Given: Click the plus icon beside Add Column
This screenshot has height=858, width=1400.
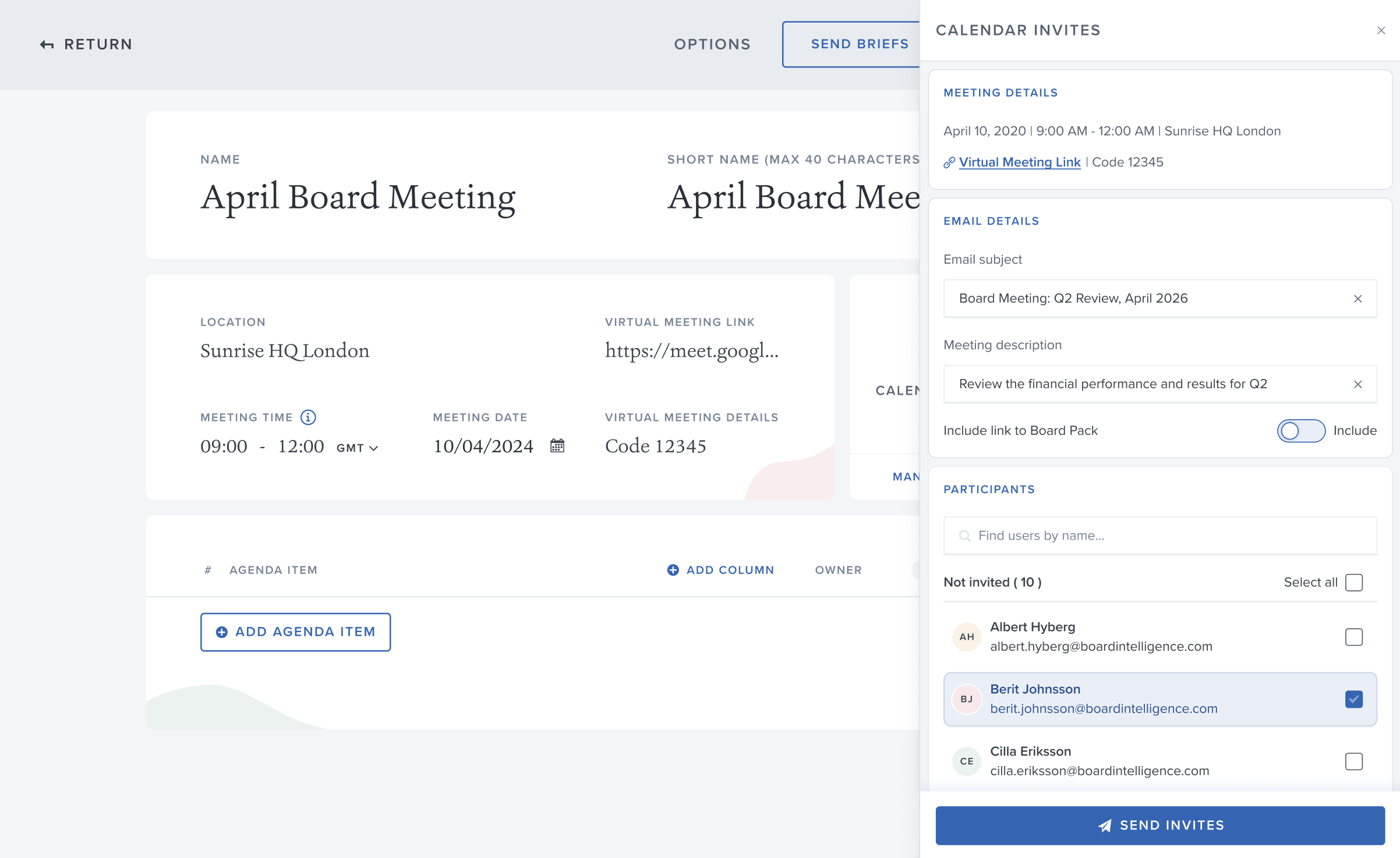Looking at the screenshot, I should [673, 570].
